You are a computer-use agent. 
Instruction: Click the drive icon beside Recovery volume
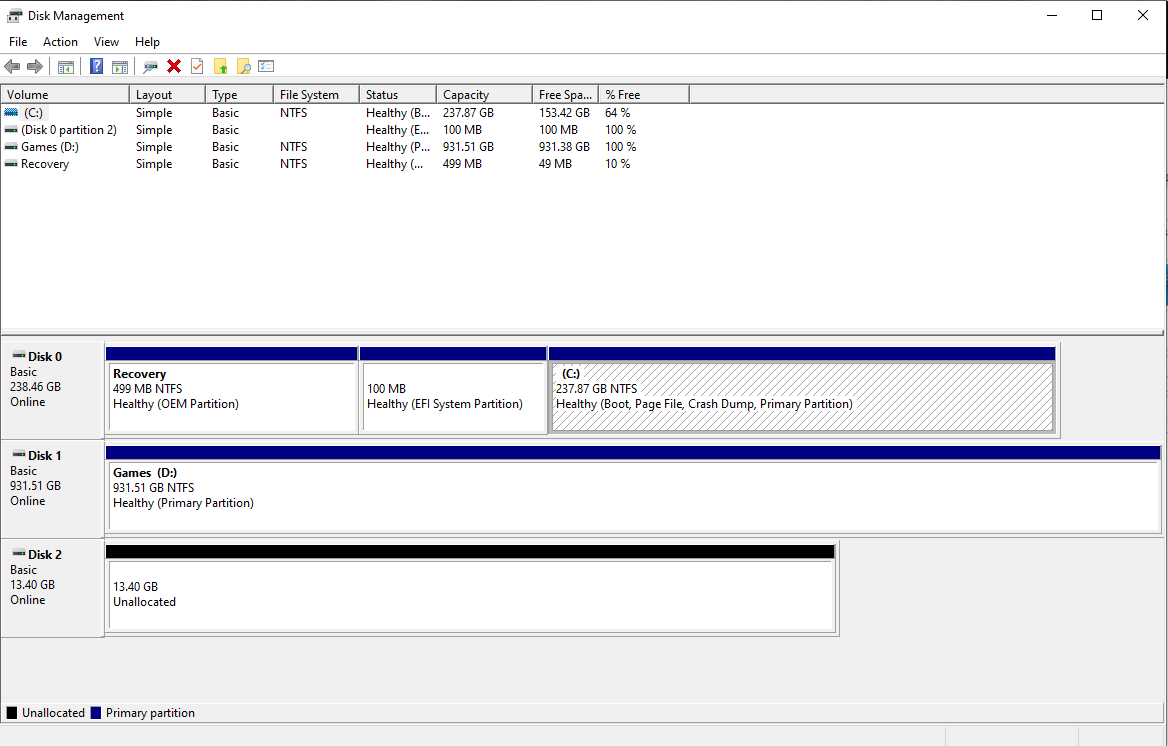click(x=11, y=164)
